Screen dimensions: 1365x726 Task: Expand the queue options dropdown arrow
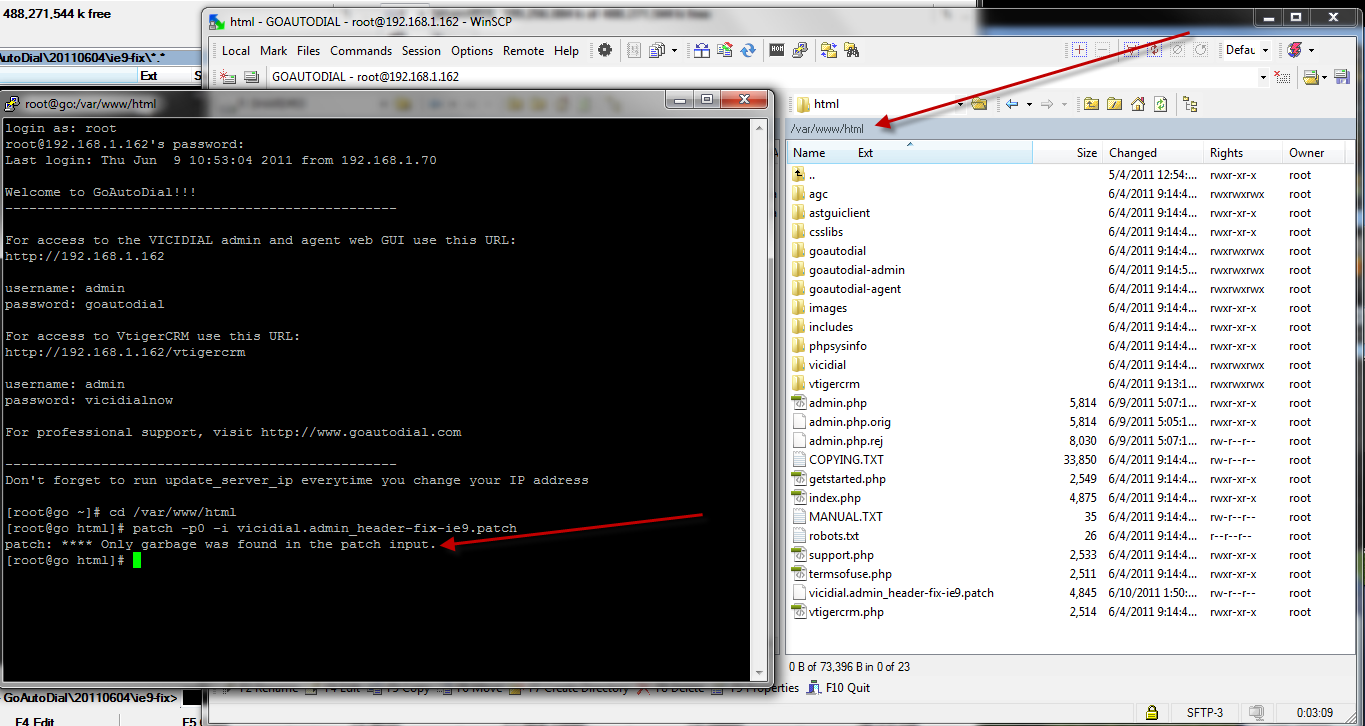(675, 50)
